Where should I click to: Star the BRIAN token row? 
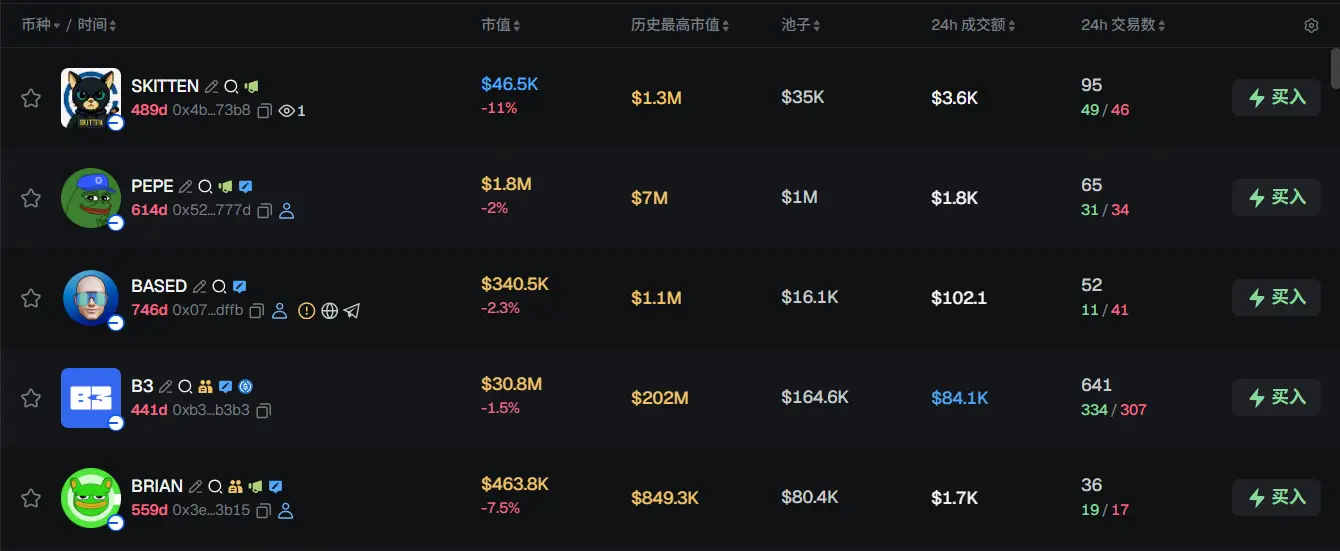coord(31,498)
